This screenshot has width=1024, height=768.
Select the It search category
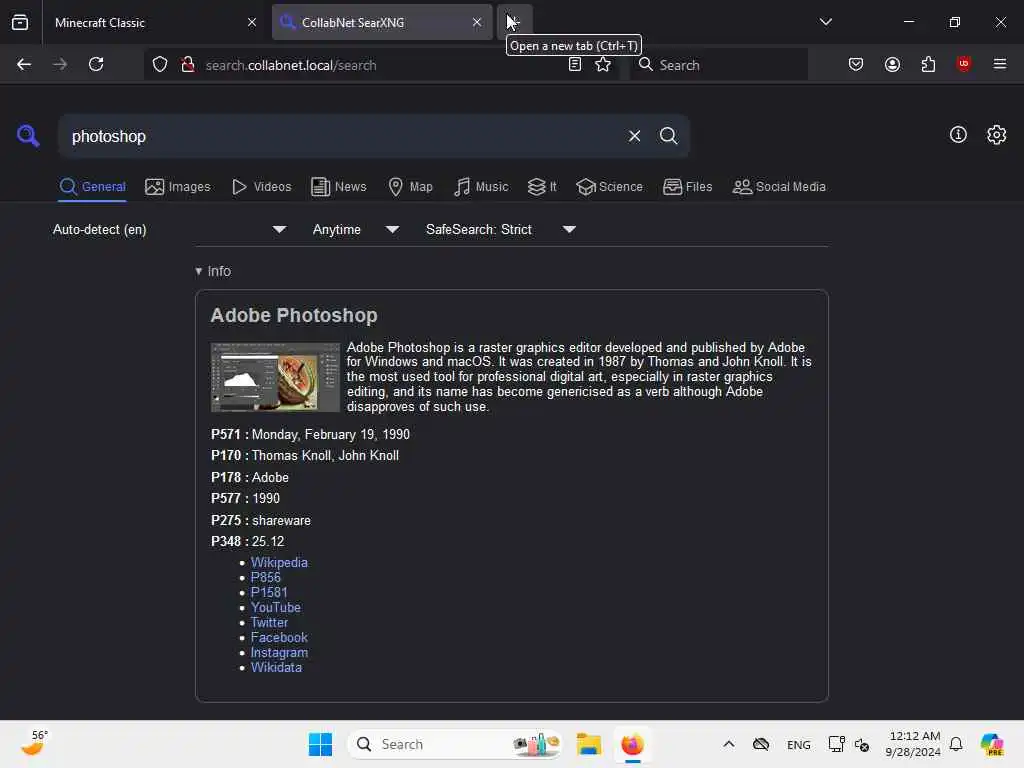coord(542,187)
